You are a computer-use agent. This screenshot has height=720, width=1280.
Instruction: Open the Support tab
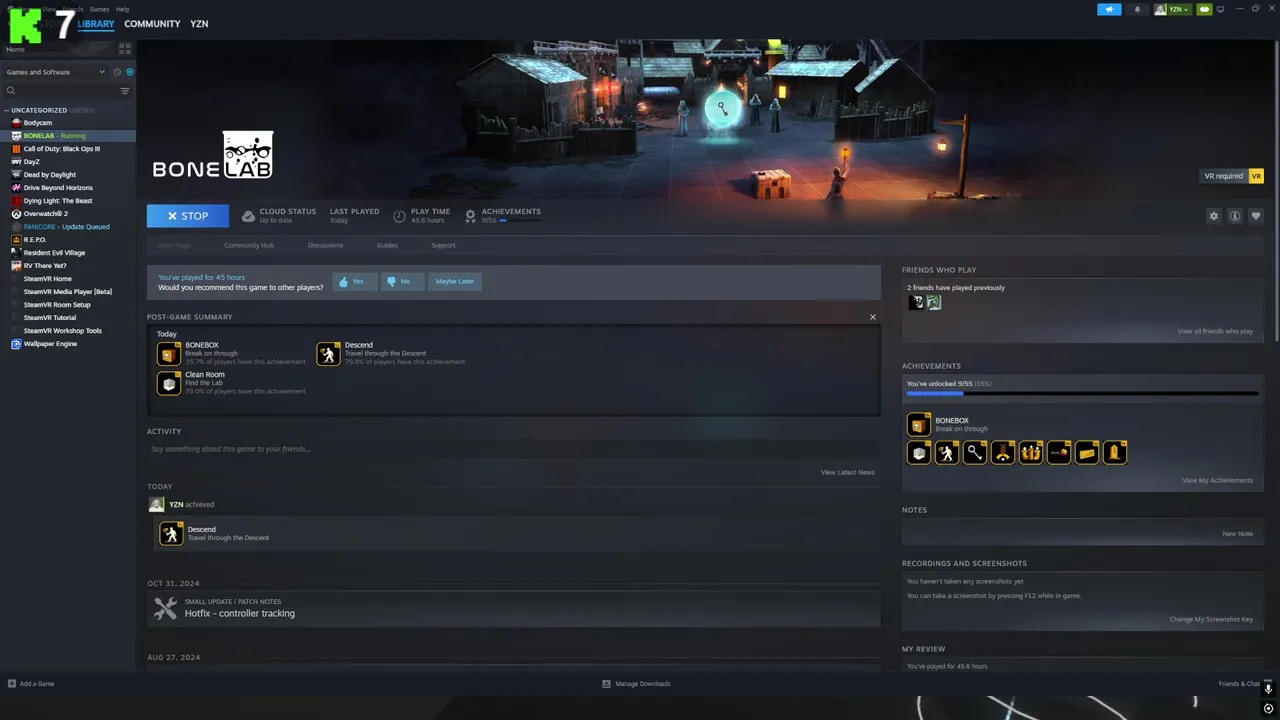tap(443, 245)
